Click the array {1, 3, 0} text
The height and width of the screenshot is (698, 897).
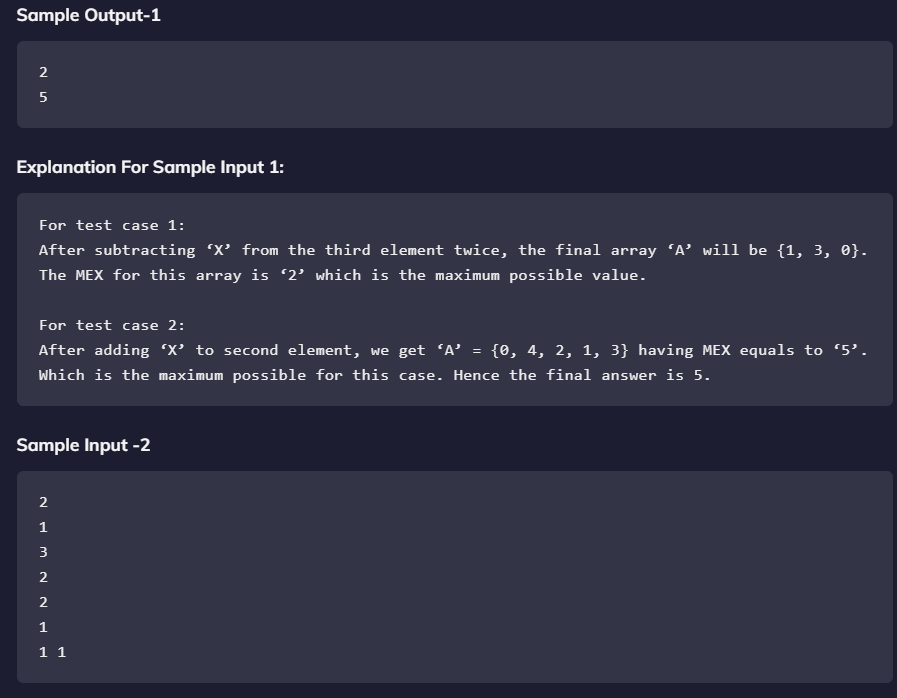[x=821, y=251]
